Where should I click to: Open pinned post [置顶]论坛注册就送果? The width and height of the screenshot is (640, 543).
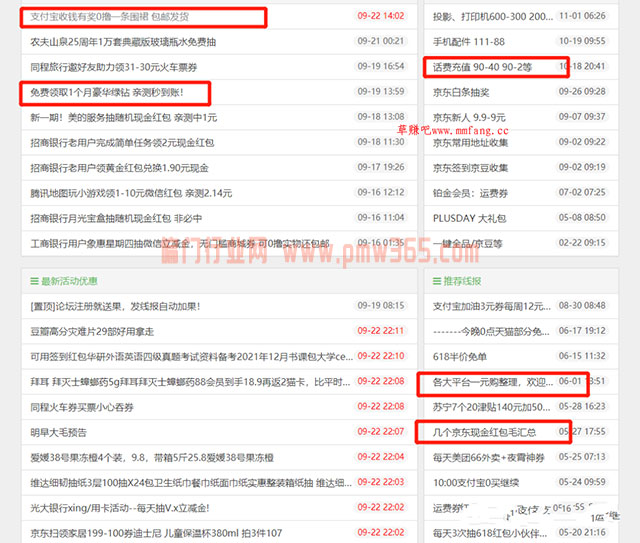pyautogui.click(x=115, y=307)
